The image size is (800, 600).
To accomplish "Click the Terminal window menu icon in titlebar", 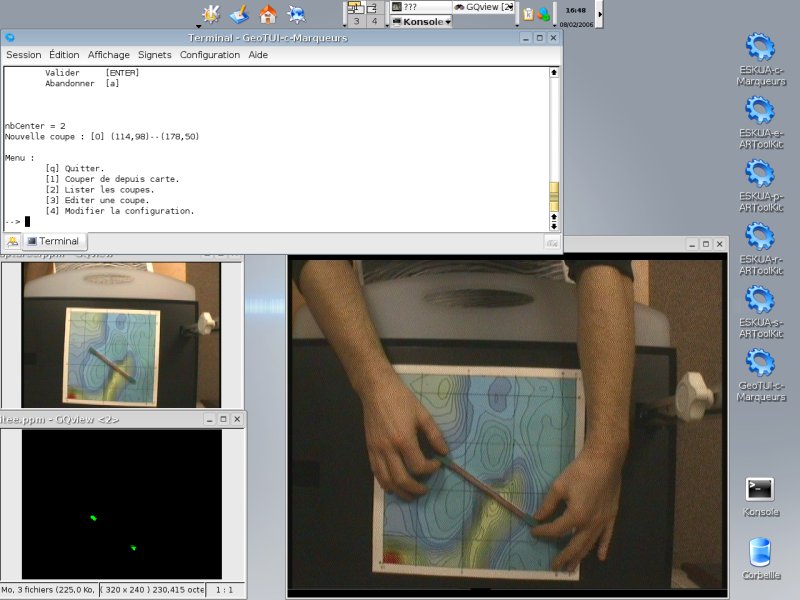I will pos(10,38).
